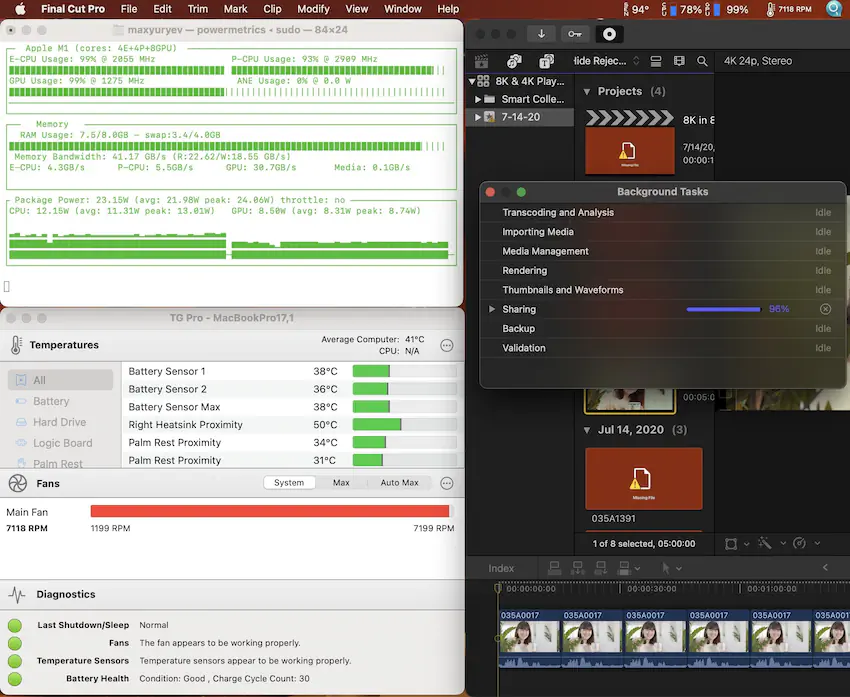Toggle filmstrip or list browser view
This screenshot has height=697, width=850.
pyautogui.click(x=679, y=61)
